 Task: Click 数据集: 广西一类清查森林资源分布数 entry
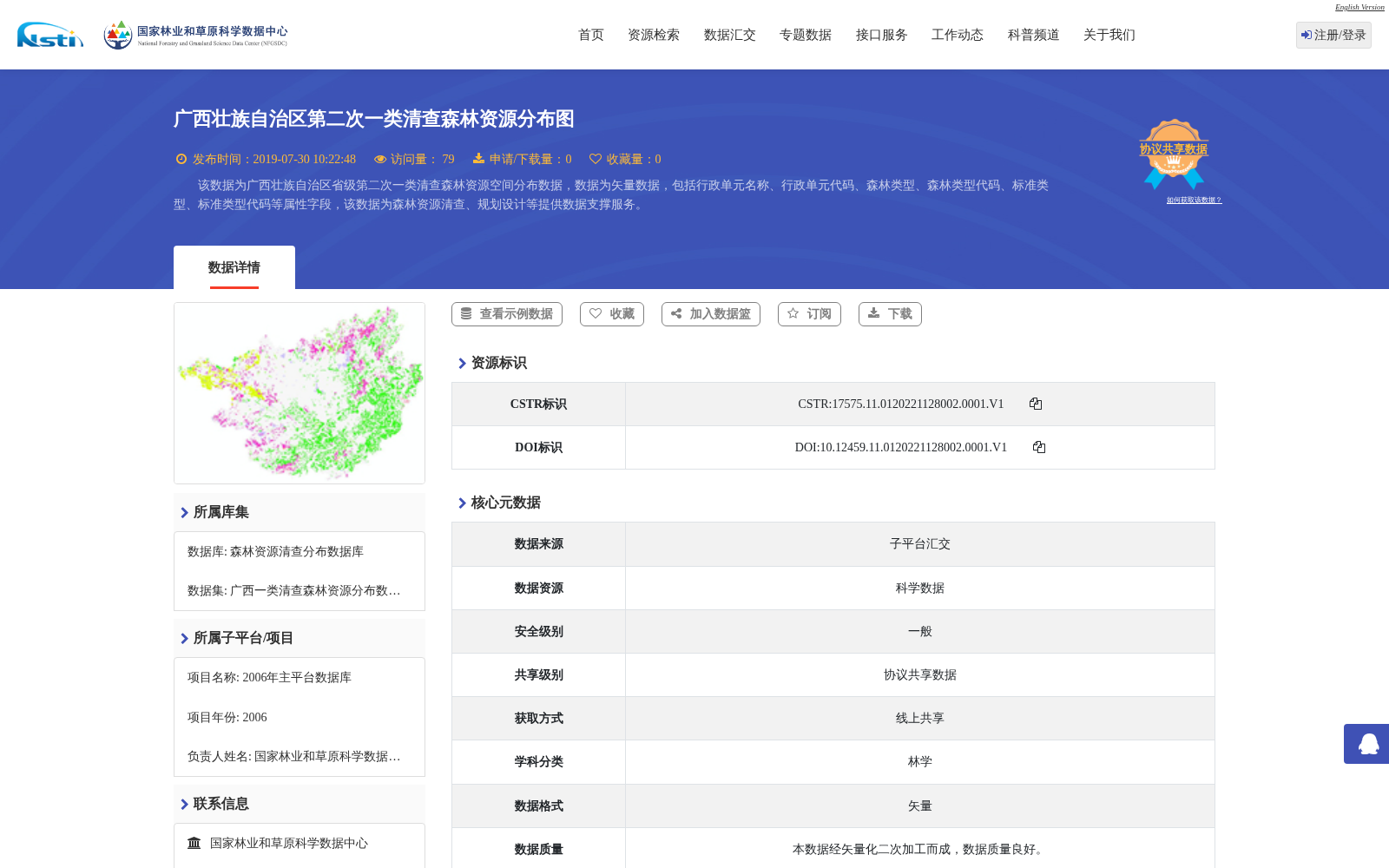294,590
